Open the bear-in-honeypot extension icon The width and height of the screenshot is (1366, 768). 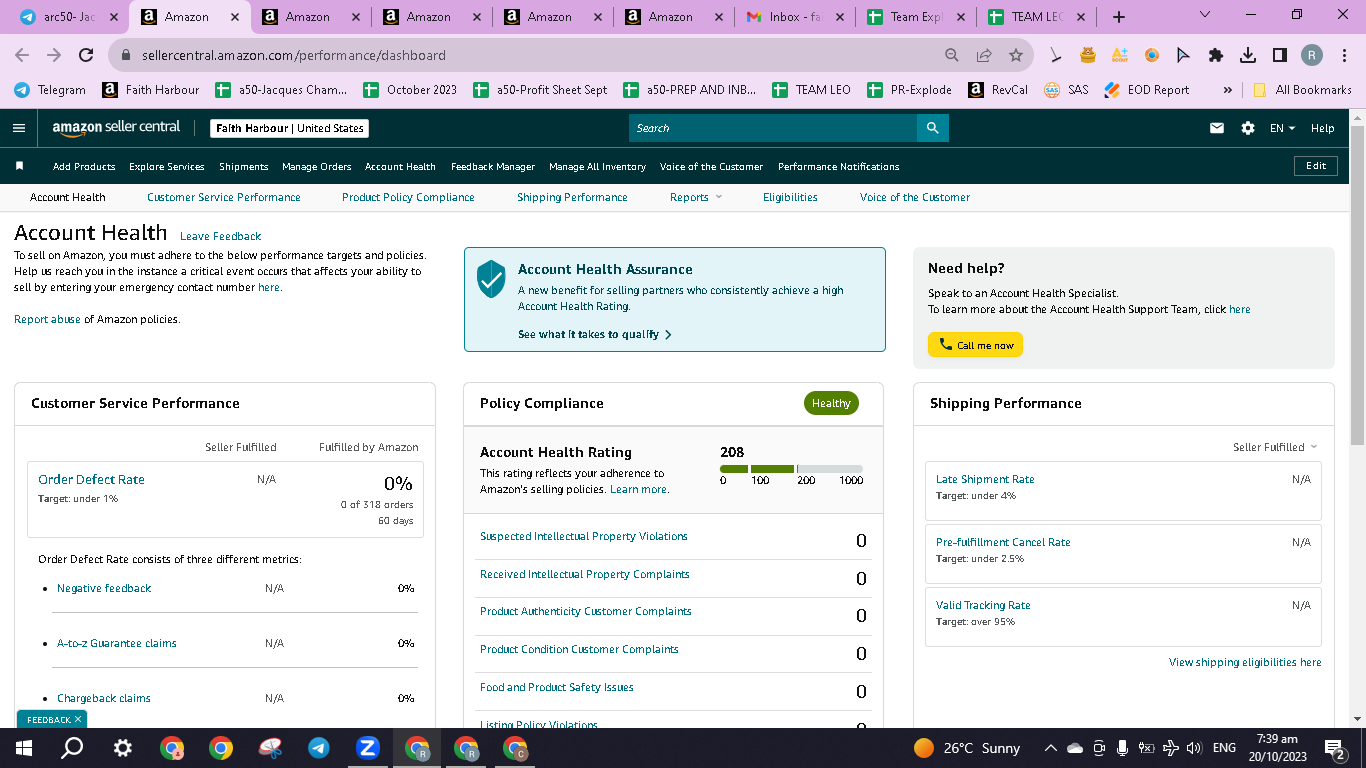click(1088, 55)
